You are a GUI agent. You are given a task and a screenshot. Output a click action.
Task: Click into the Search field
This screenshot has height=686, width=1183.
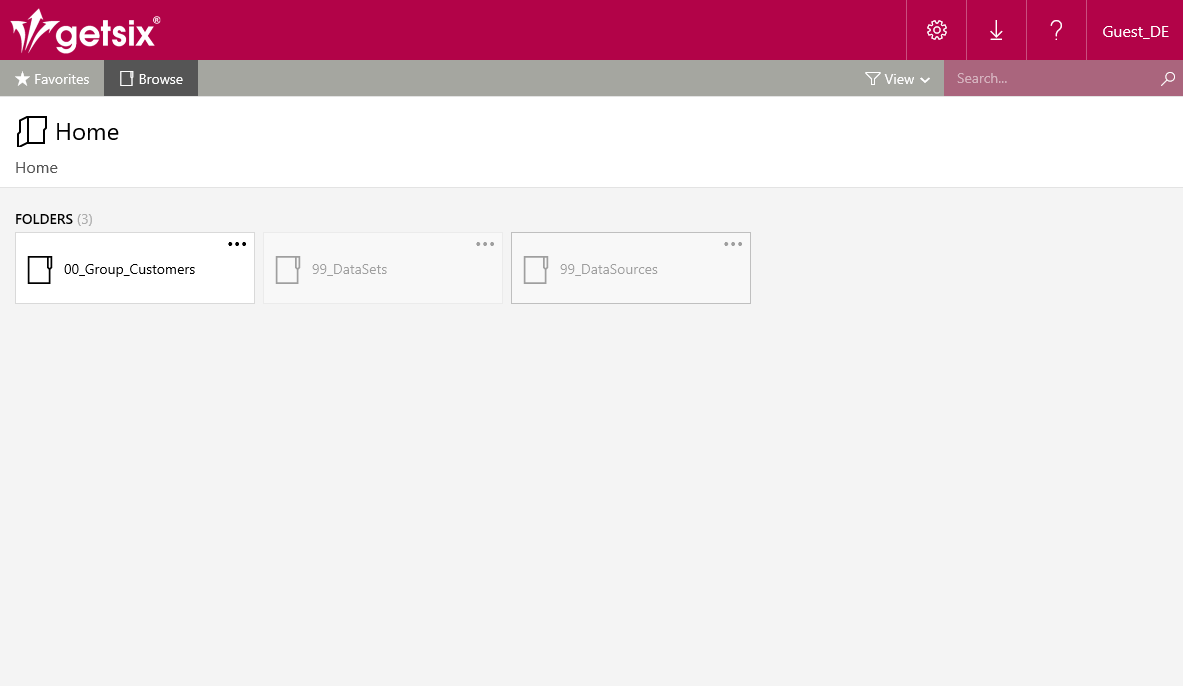pos(1052,78)
